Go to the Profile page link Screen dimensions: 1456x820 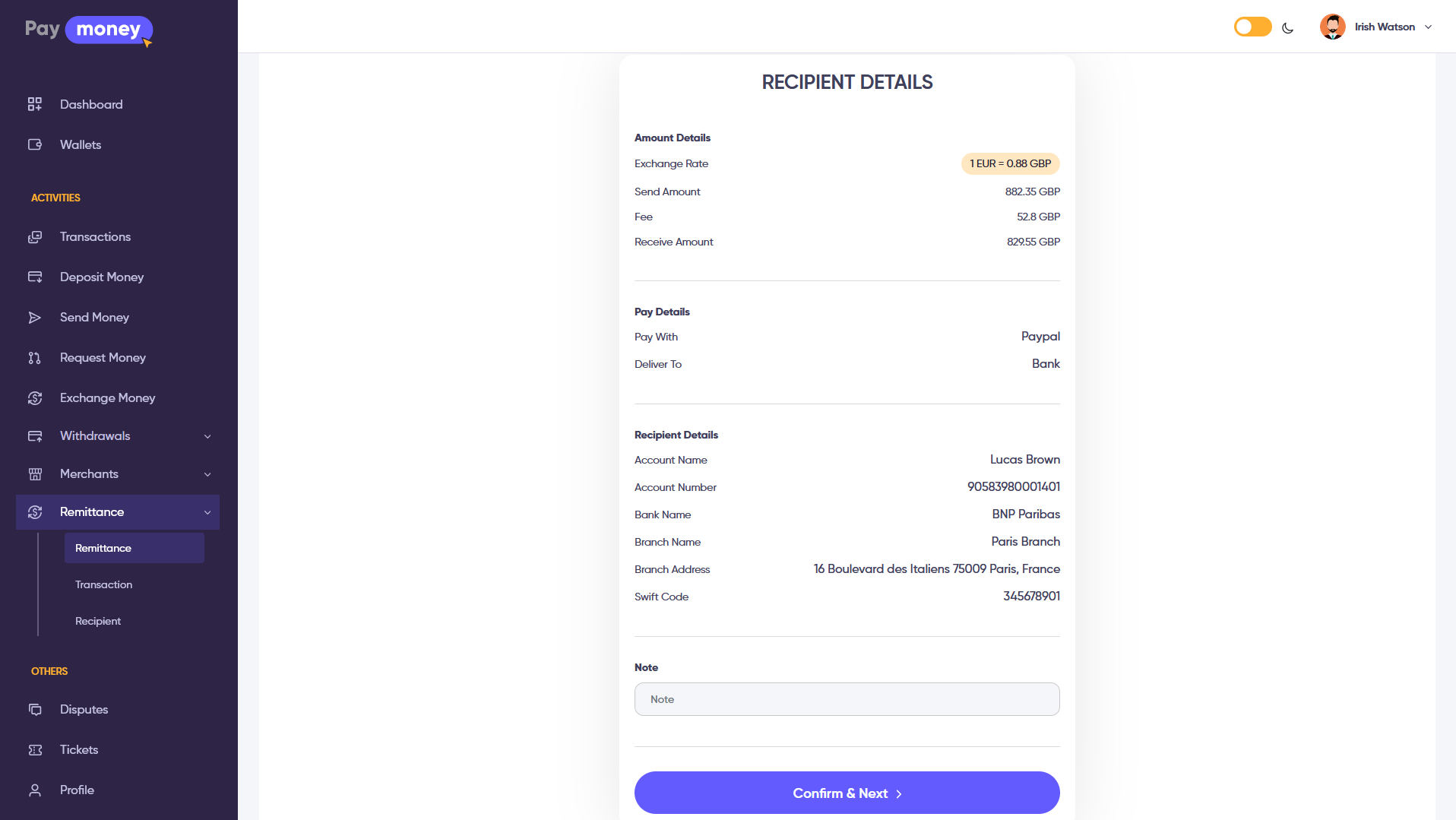(77, 790)
